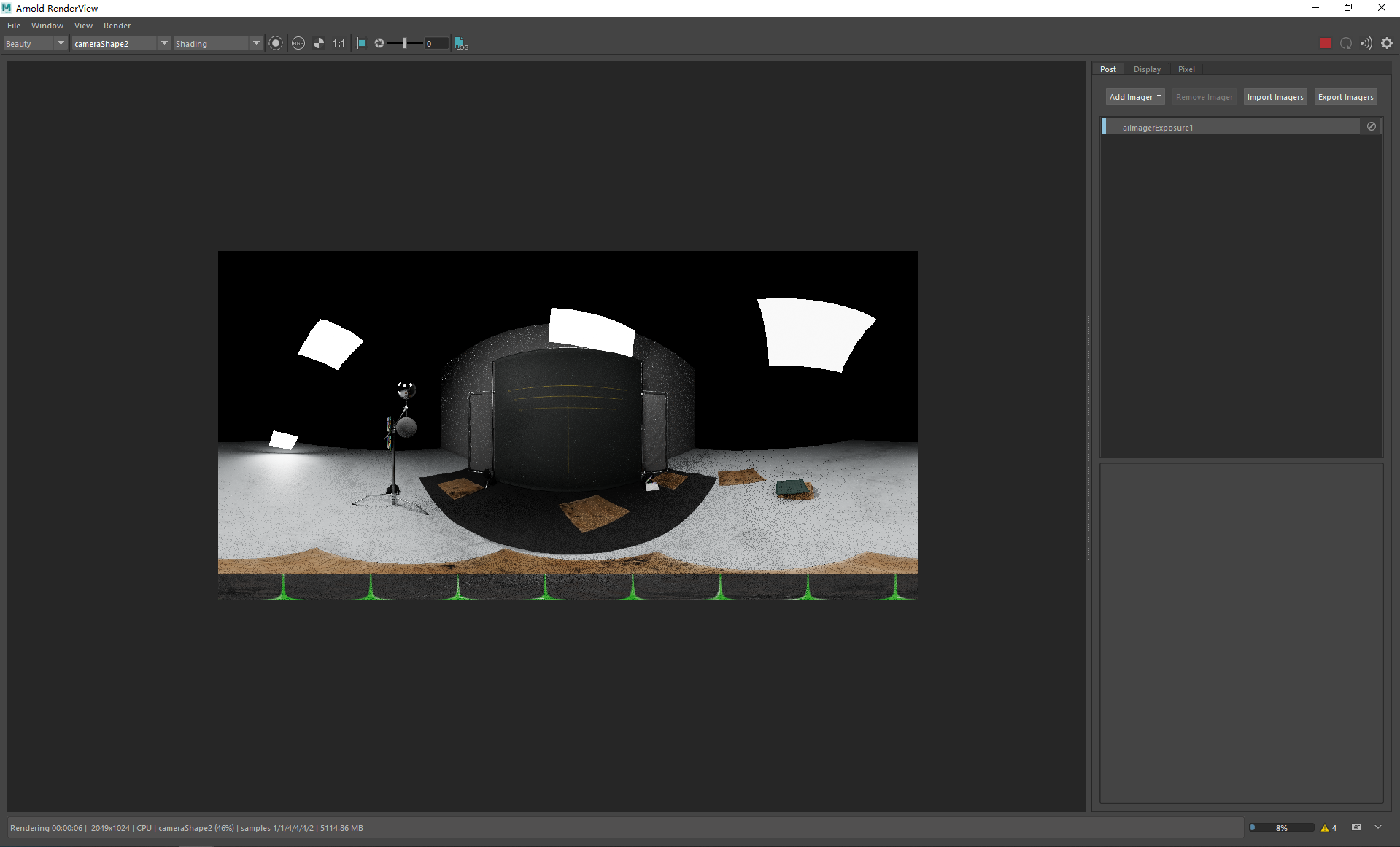Click the snapshot camera icon
Image resolution: width=1400 pixels, height=847 pixels.
point(1356,827)
